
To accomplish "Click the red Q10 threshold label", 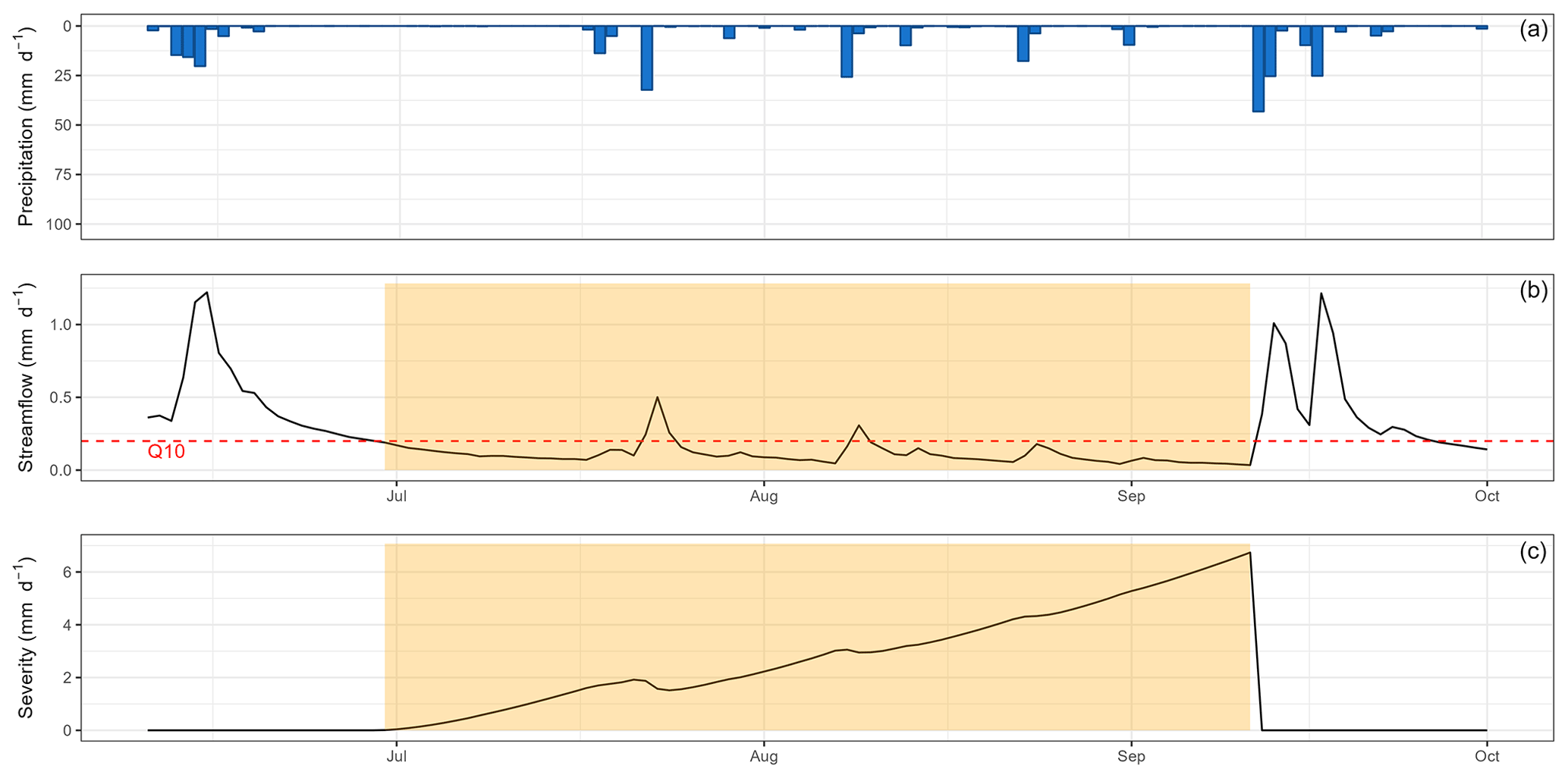I will (166, 453).
